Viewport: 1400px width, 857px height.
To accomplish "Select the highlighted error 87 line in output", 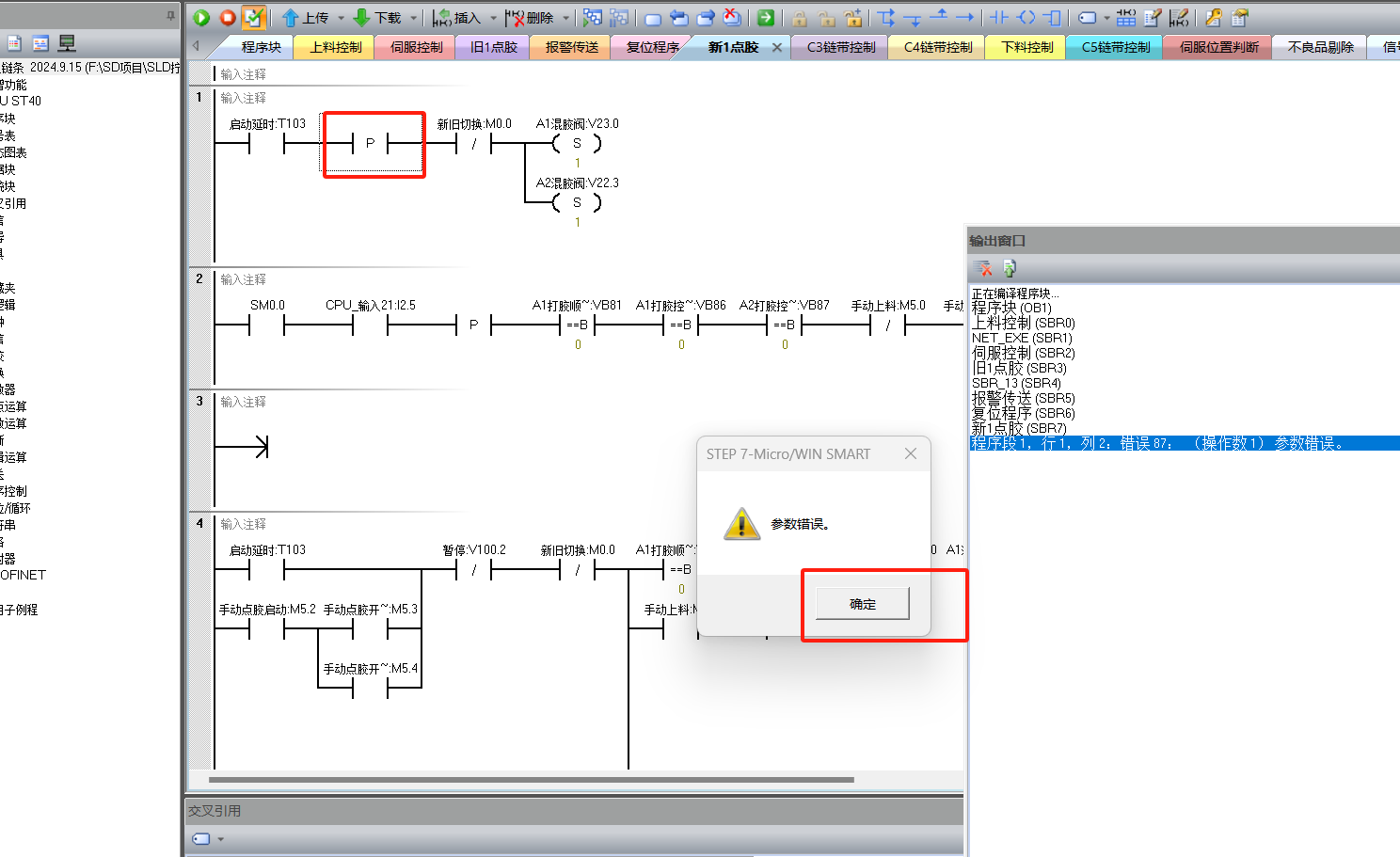I will pyautogui.click(x=1185, y=443).
